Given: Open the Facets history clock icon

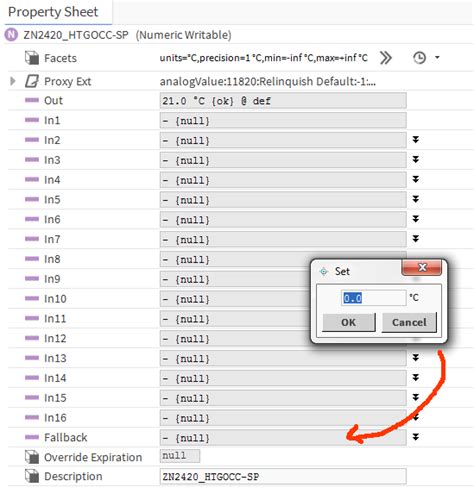Looking at the screenshot, I should [x=419, y=58].
